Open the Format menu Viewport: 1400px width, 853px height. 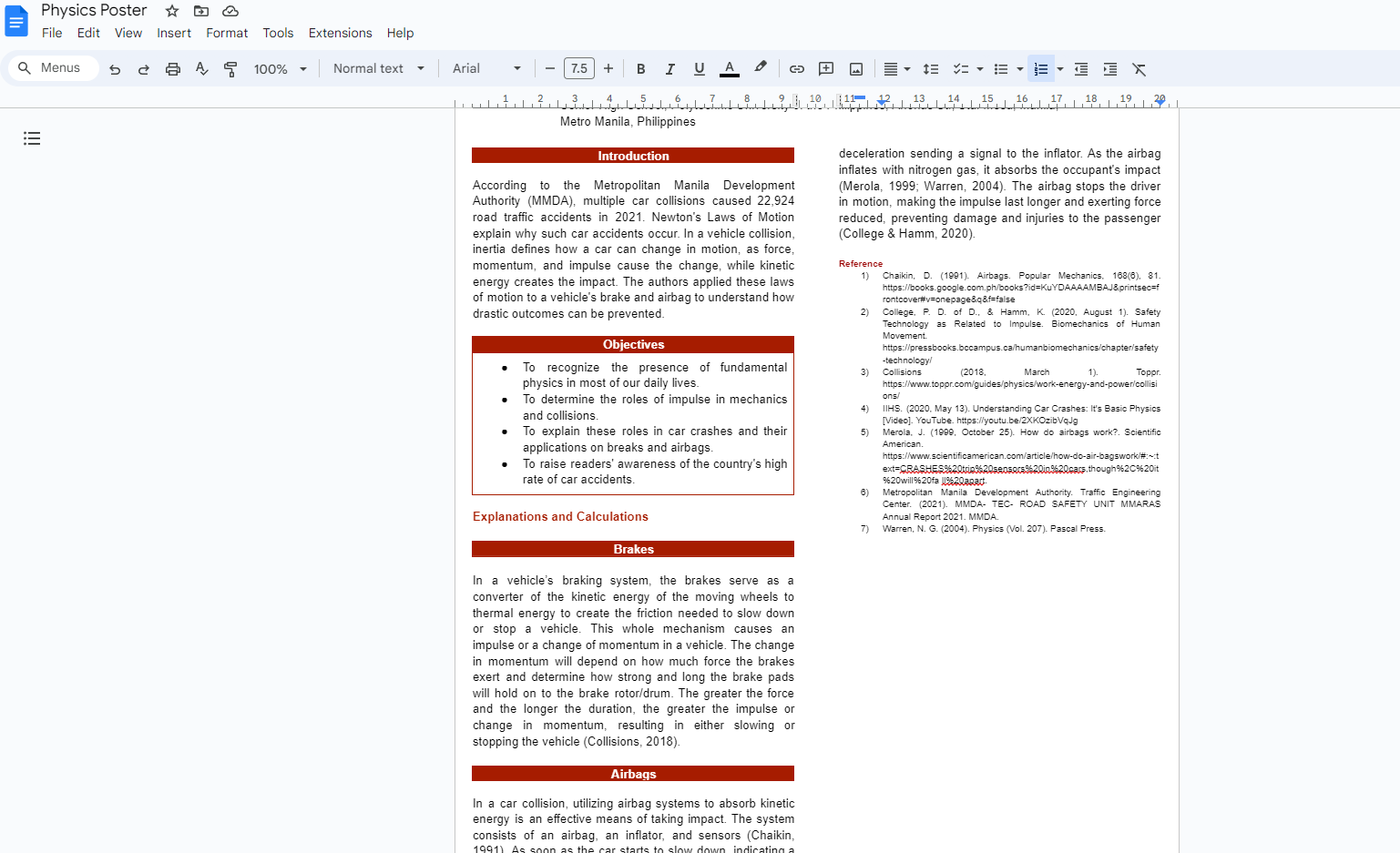[227, 33]
